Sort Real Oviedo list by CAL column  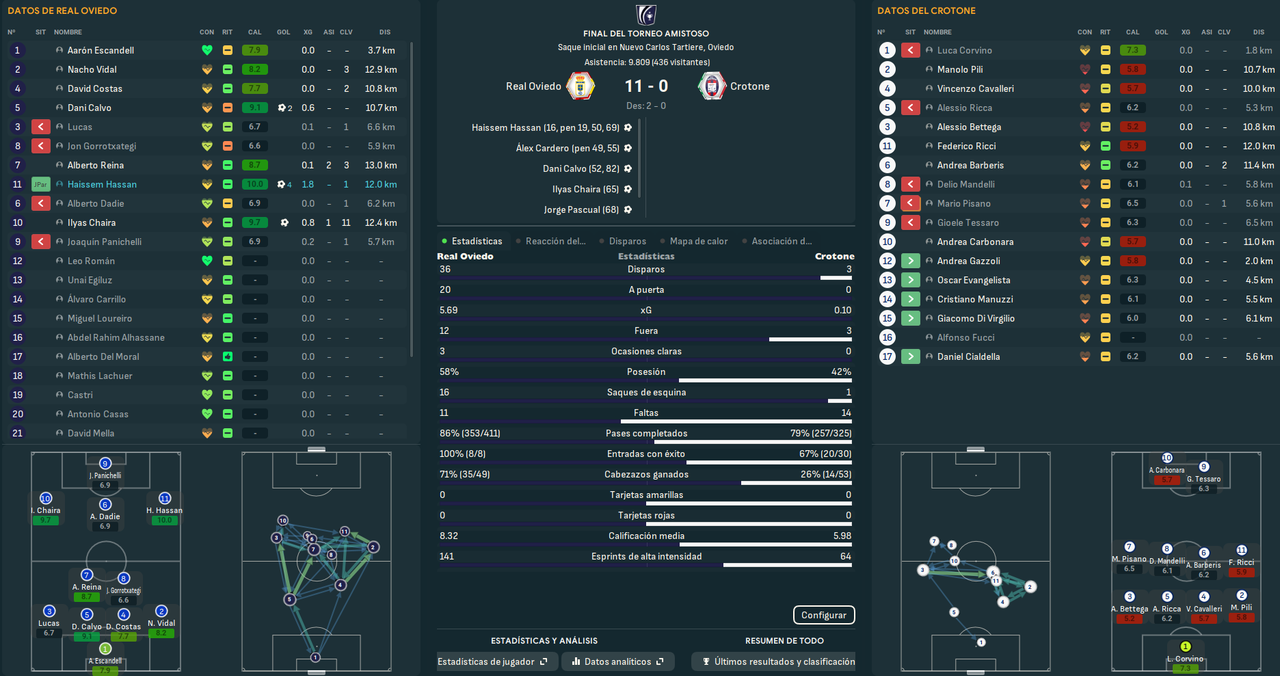coord(253,32)
